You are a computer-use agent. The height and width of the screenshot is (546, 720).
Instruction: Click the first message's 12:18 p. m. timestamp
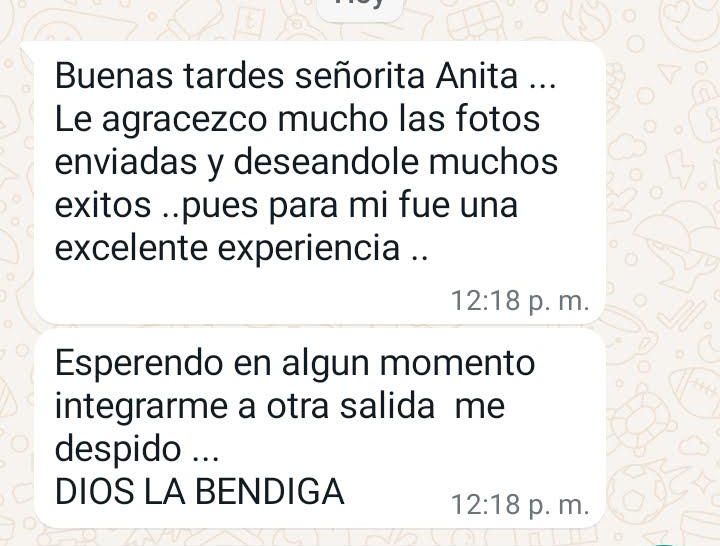(x=520, y=301)
